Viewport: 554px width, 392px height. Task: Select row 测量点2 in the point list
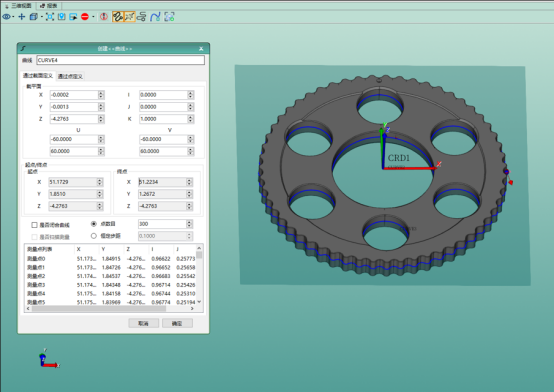(x=111, y=276)
